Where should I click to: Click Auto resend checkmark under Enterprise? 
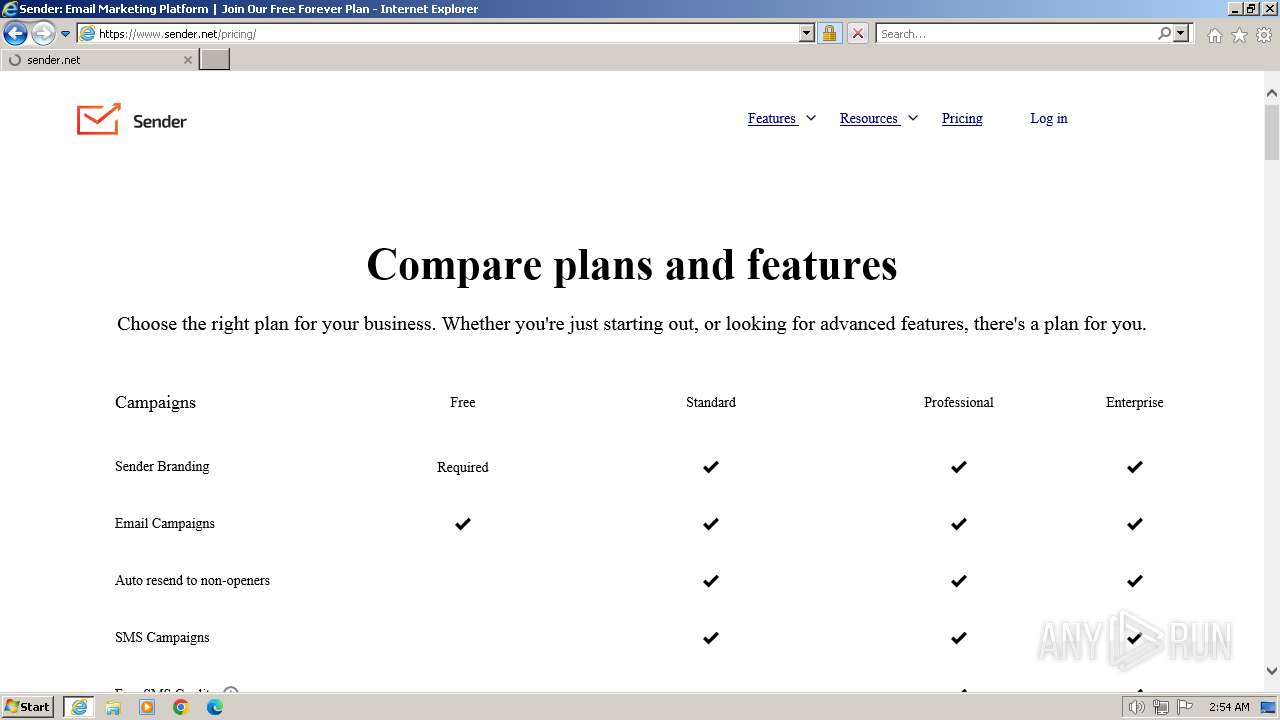point(1135,581)
